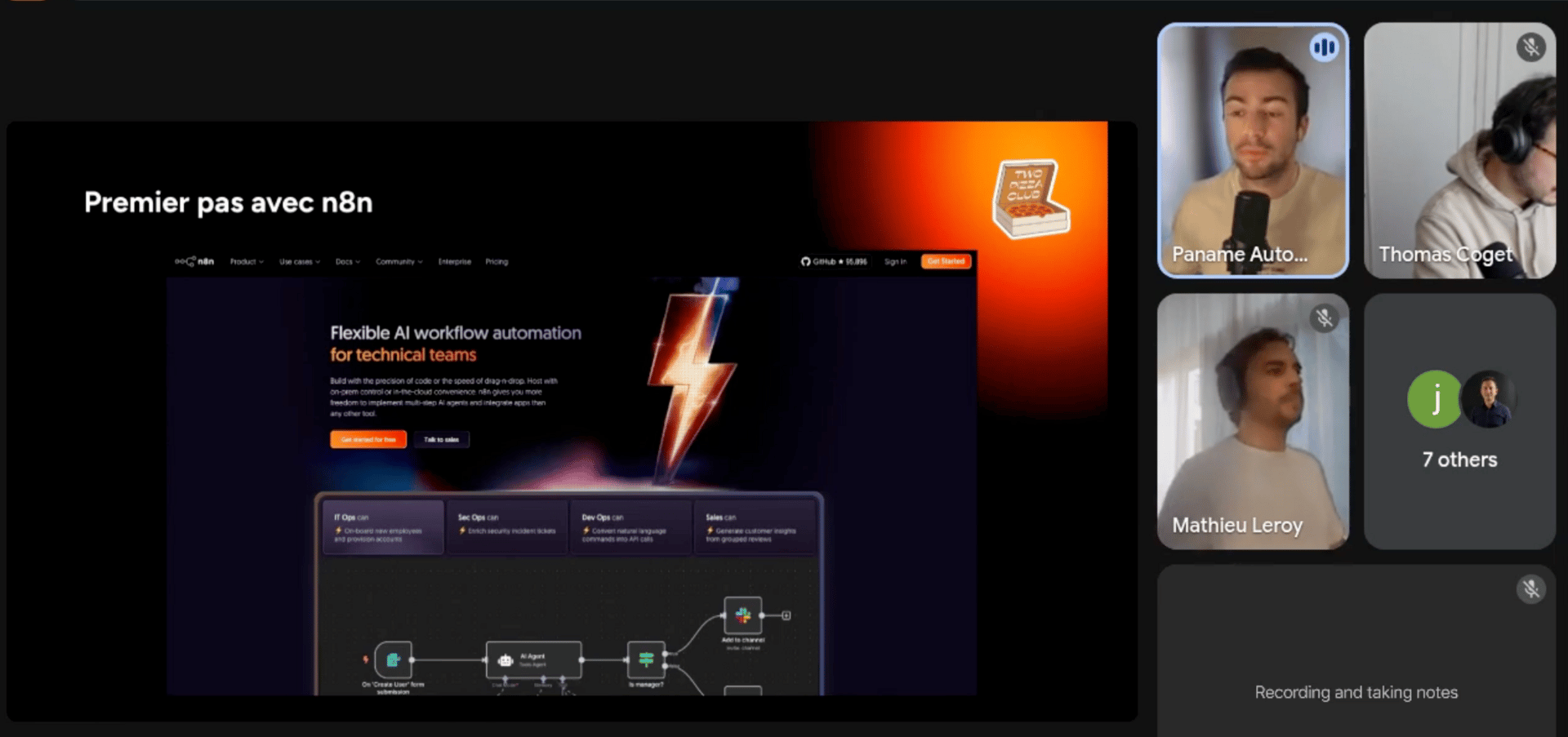Switch to the IT Ops tab
1568x737 pixels.
pos(383,527)
